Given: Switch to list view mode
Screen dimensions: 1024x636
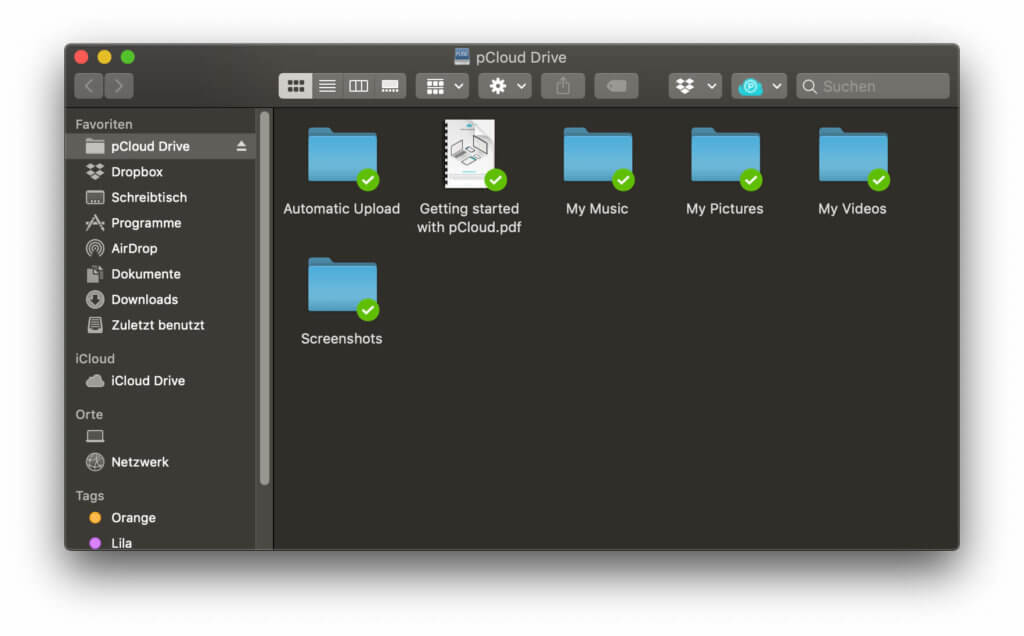Looking at the screenshot, I should [x=327, y=86].
